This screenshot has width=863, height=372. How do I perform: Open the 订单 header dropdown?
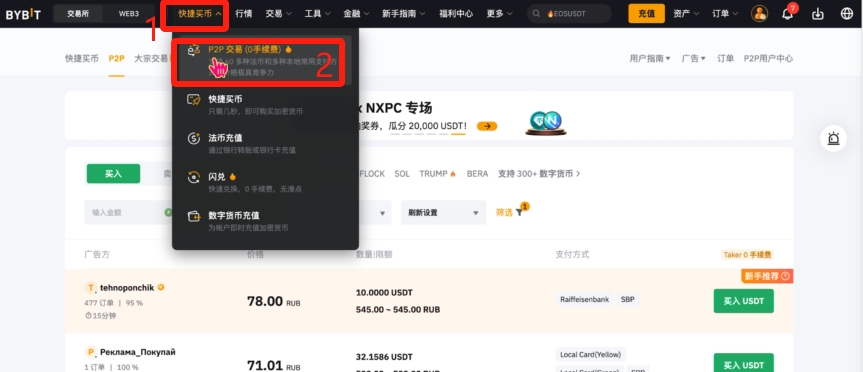725,14
